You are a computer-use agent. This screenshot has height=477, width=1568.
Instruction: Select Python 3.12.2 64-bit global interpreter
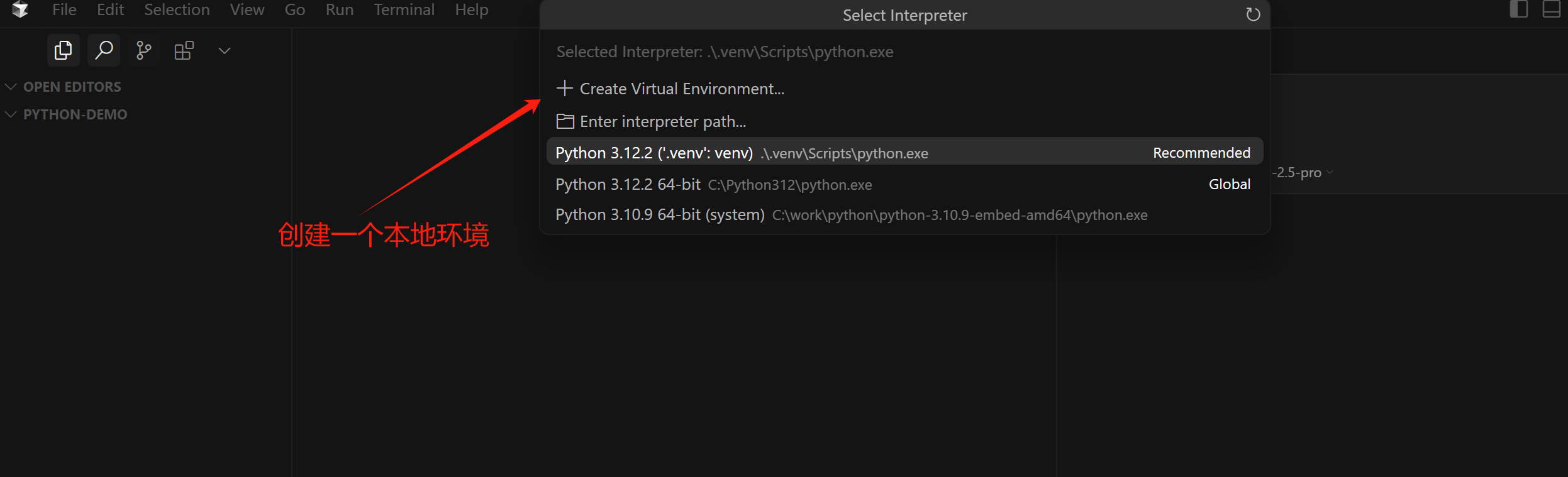pos(904,184)
